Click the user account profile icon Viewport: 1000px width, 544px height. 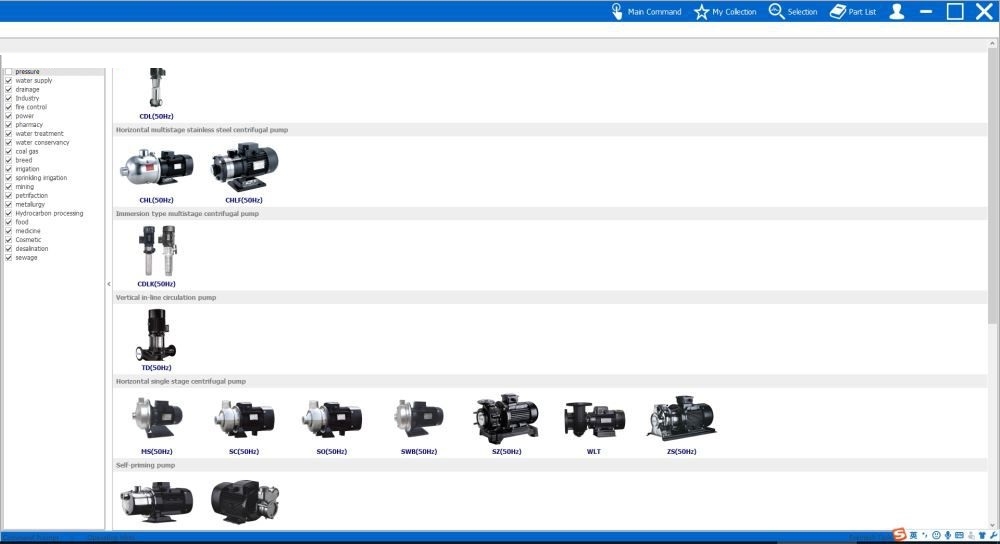[x=897, y=12]
